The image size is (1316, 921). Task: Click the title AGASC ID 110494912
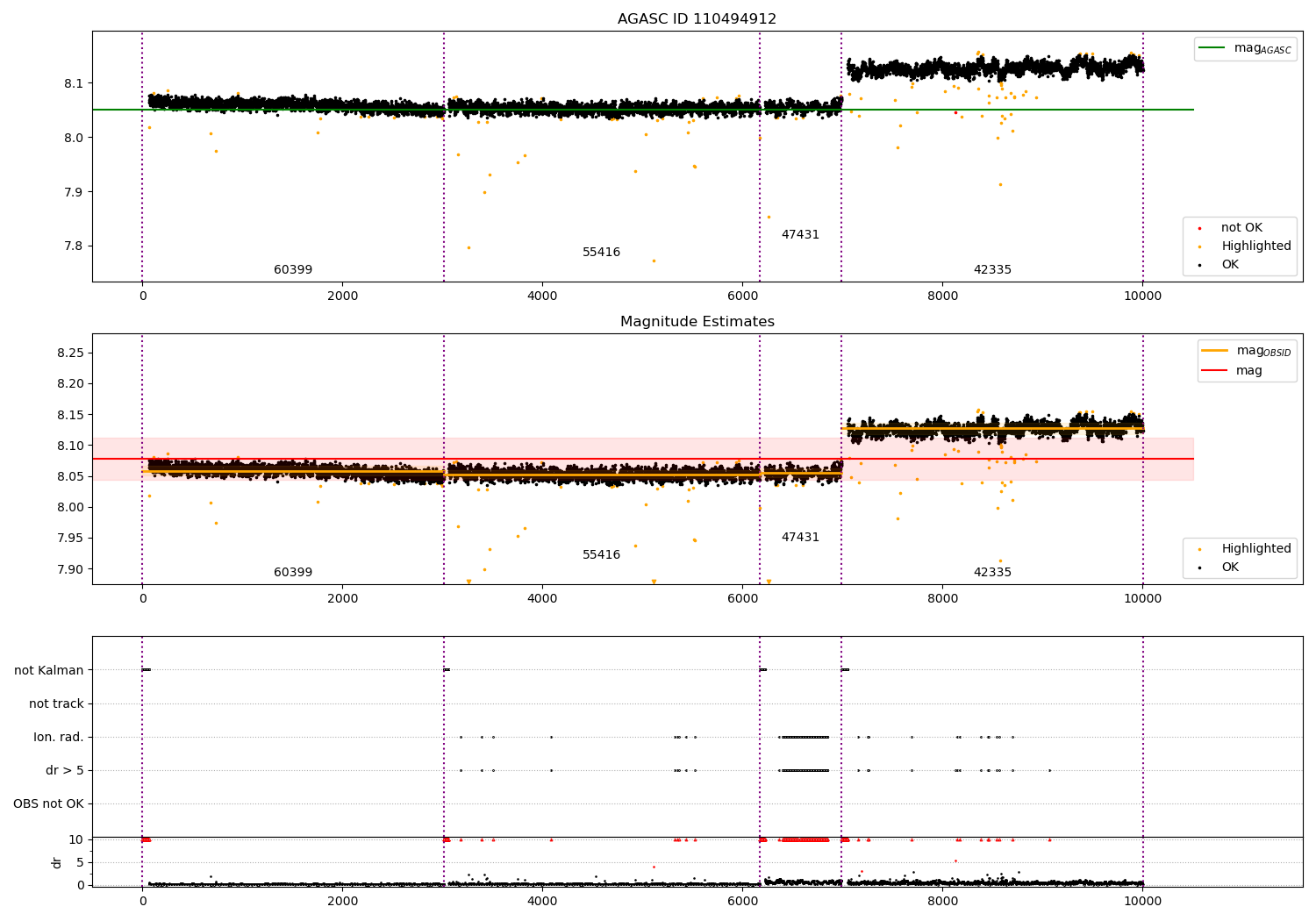tap(697, 19)
